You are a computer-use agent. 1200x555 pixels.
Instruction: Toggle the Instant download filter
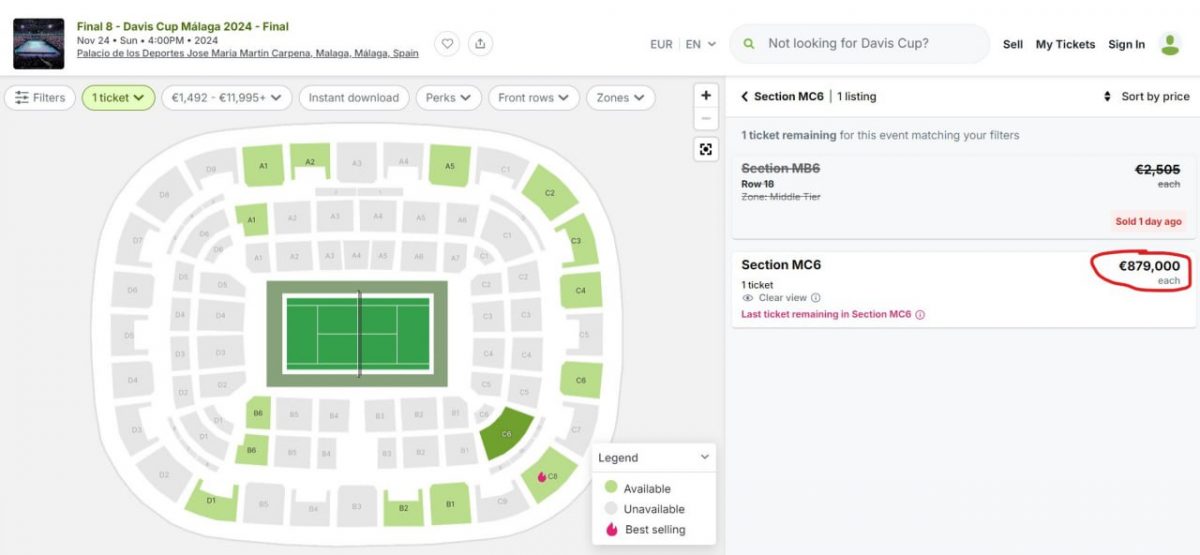pyautogui.click(x=353, y=98)
